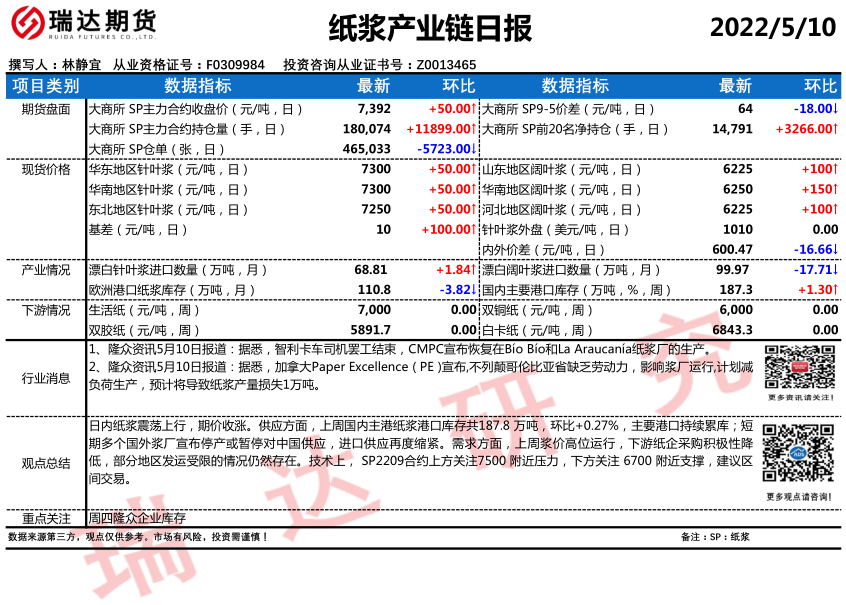
Task: Click the rightmost '环比' column header
Action: point(821,86)
